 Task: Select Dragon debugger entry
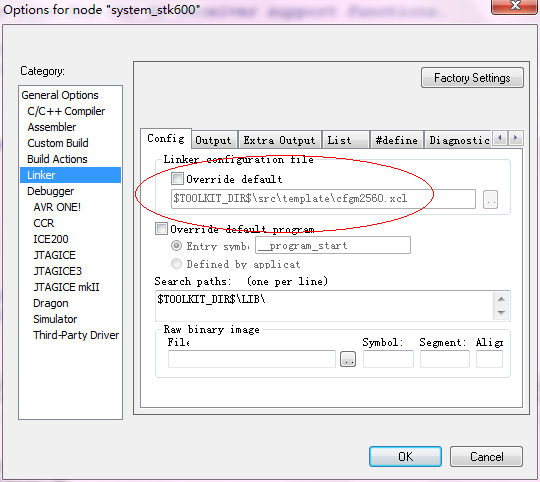51,303
